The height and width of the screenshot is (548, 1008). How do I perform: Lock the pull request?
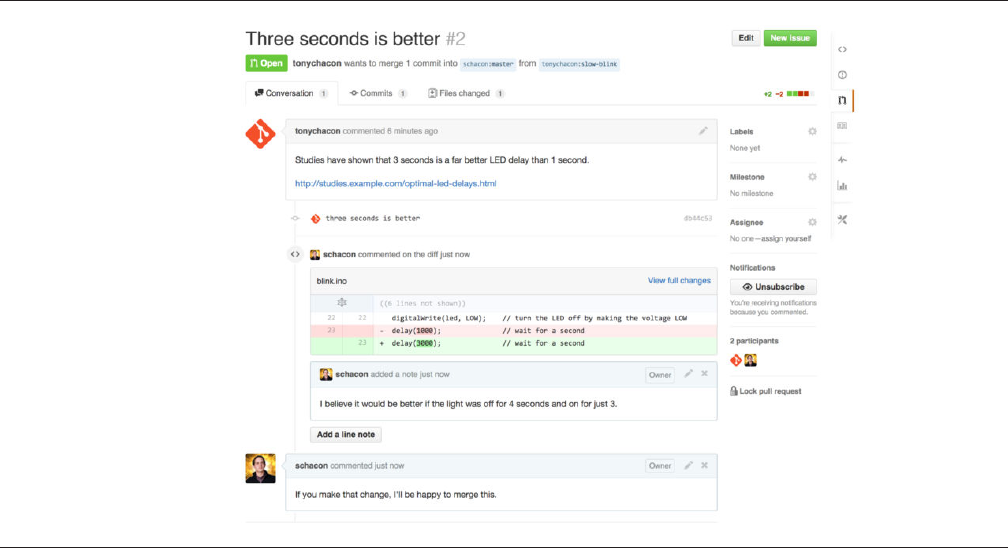click(x=767, y=391)
